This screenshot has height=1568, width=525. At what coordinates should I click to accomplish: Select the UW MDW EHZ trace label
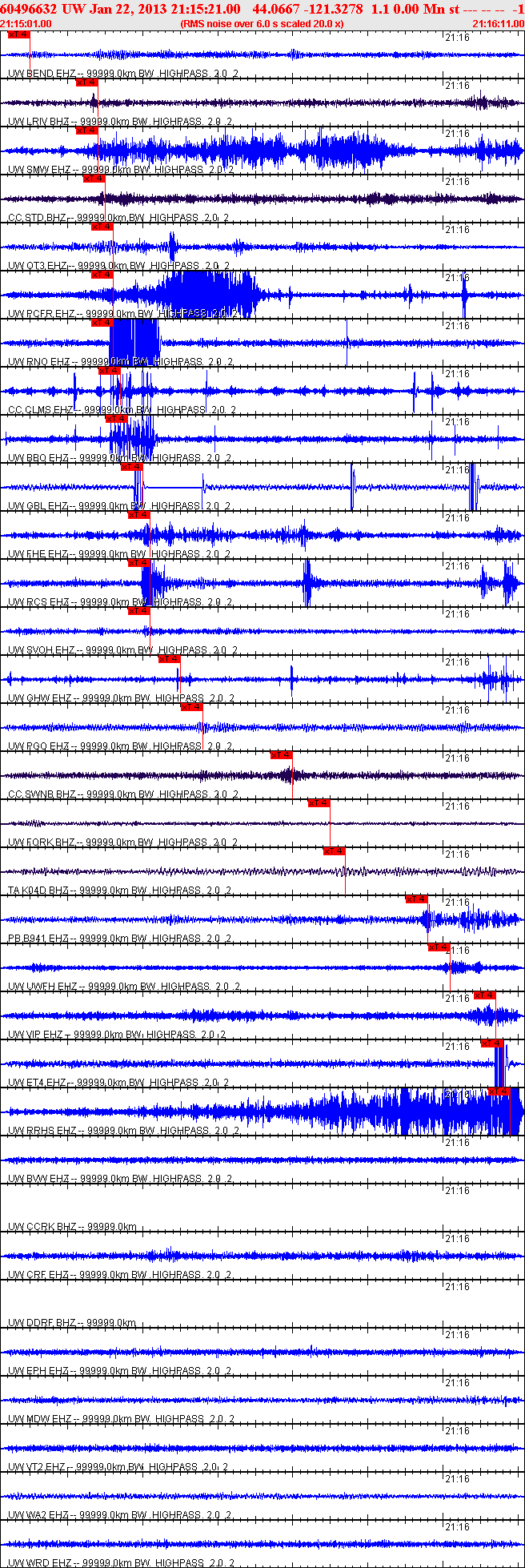(120, 1419)
